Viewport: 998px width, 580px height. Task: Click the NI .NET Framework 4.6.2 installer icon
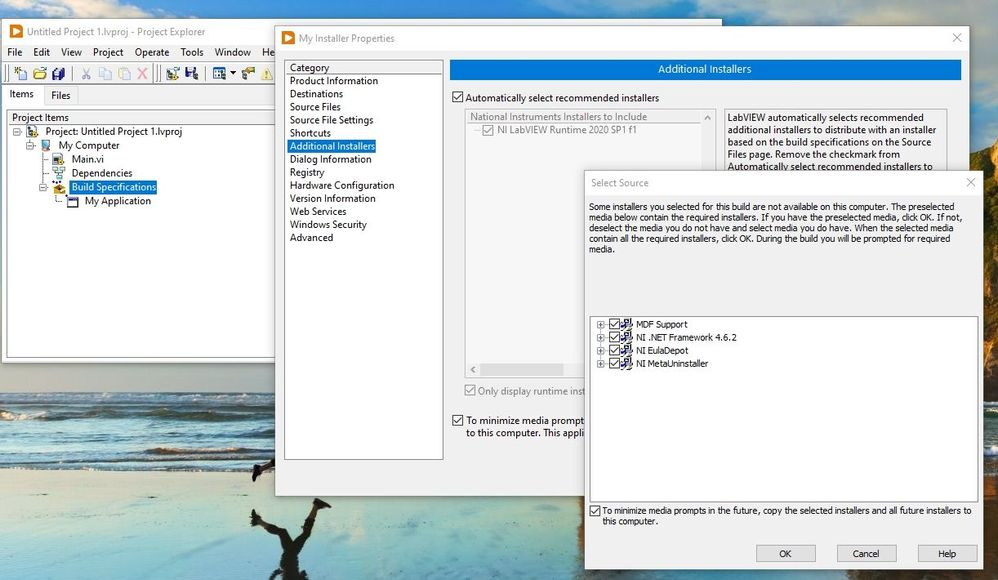[x=627, y=337]
